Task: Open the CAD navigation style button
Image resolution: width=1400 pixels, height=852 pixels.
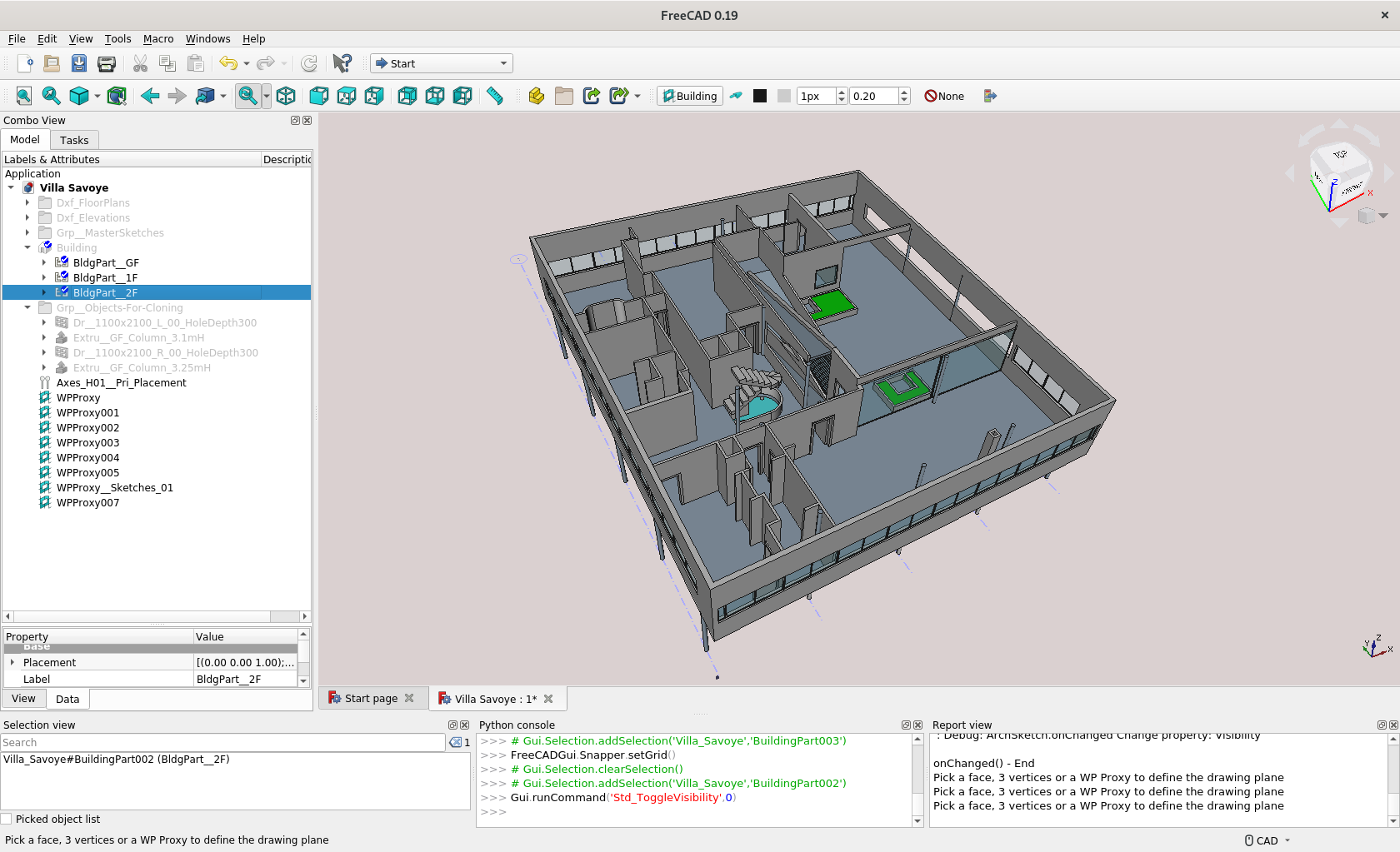Action: click(1267, 840)
